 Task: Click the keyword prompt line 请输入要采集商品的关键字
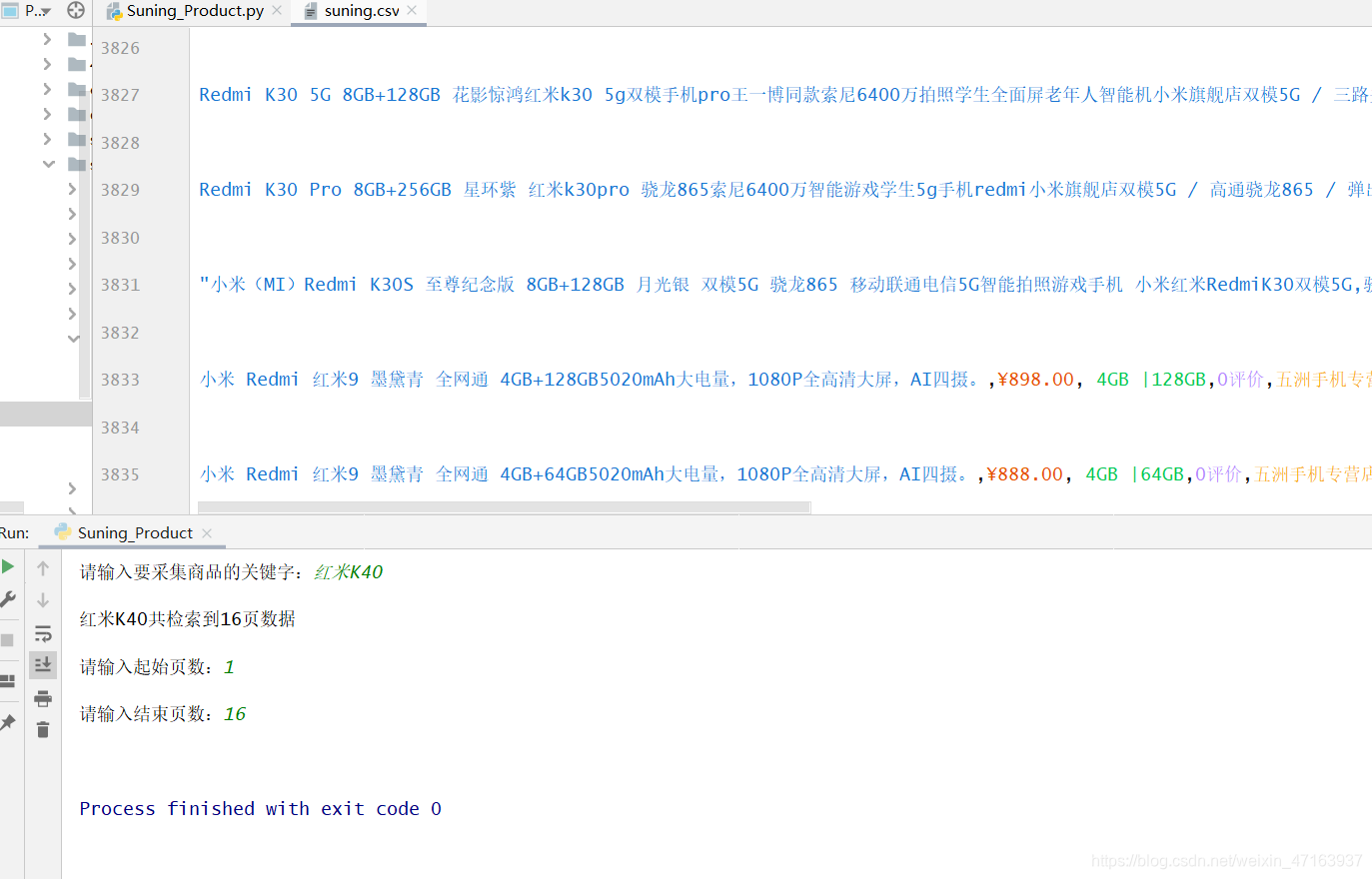[189, 572]
